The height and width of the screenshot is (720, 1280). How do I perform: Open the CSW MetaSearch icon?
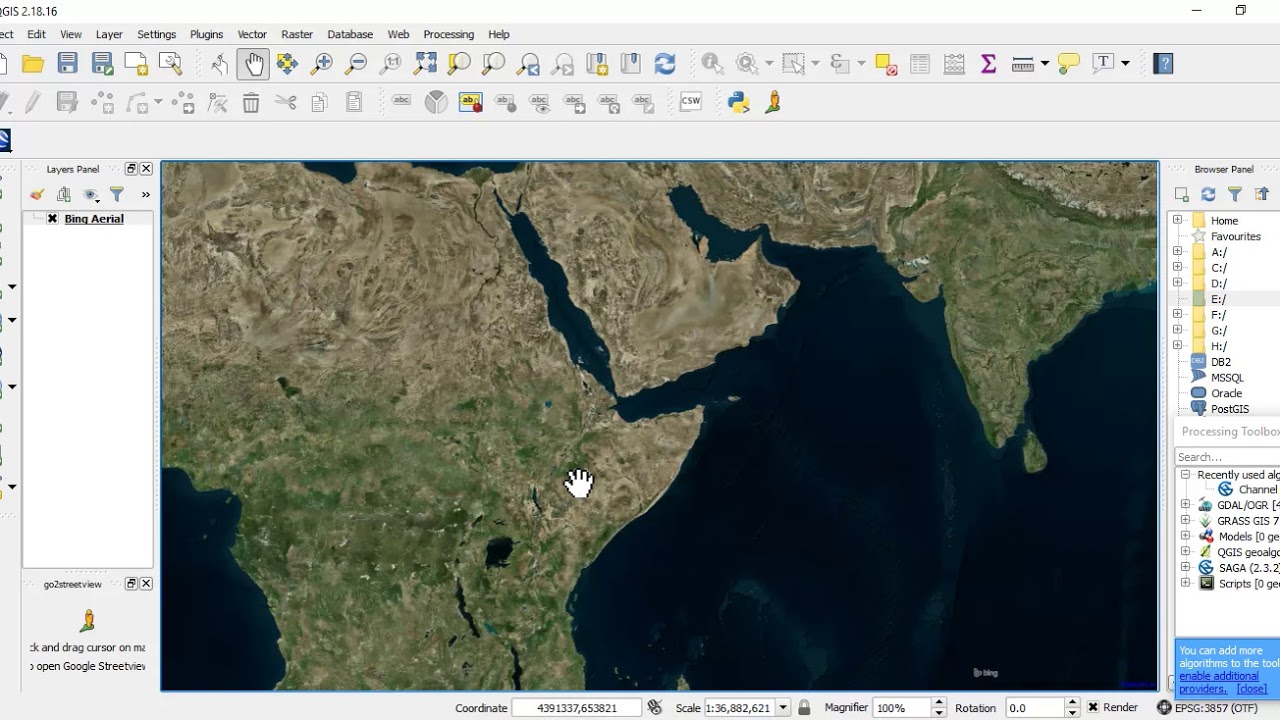tap(691, 102)
